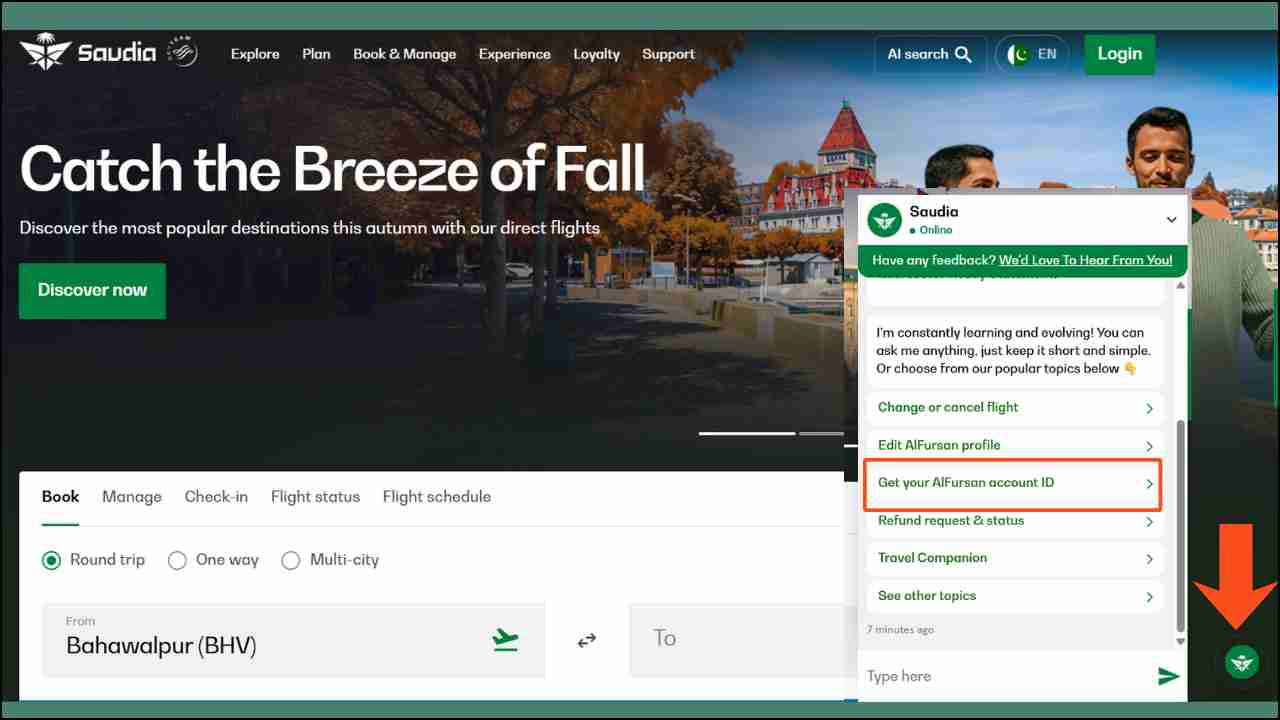Click the Saudia logo in header

click(88, 52)
